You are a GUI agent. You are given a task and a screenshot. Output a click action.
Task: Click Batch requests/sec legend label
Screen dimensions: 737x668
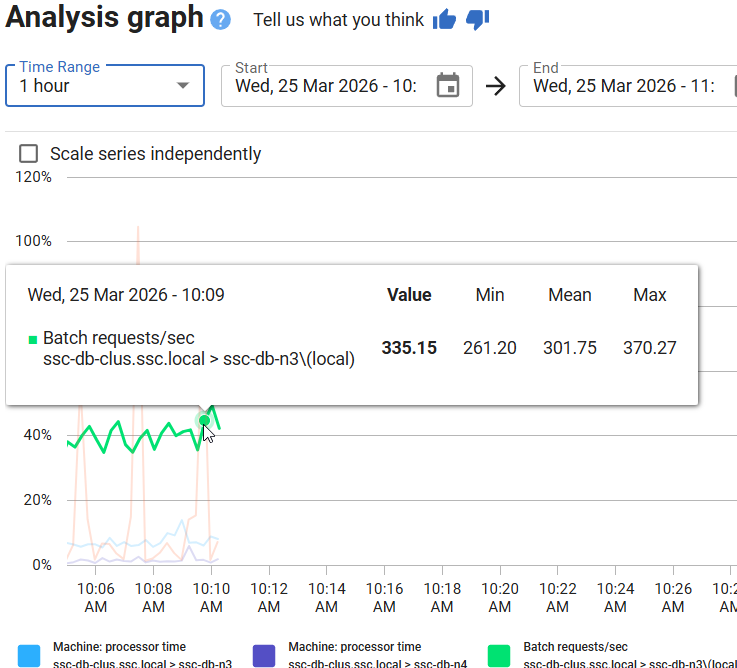[x=620, y=655]
